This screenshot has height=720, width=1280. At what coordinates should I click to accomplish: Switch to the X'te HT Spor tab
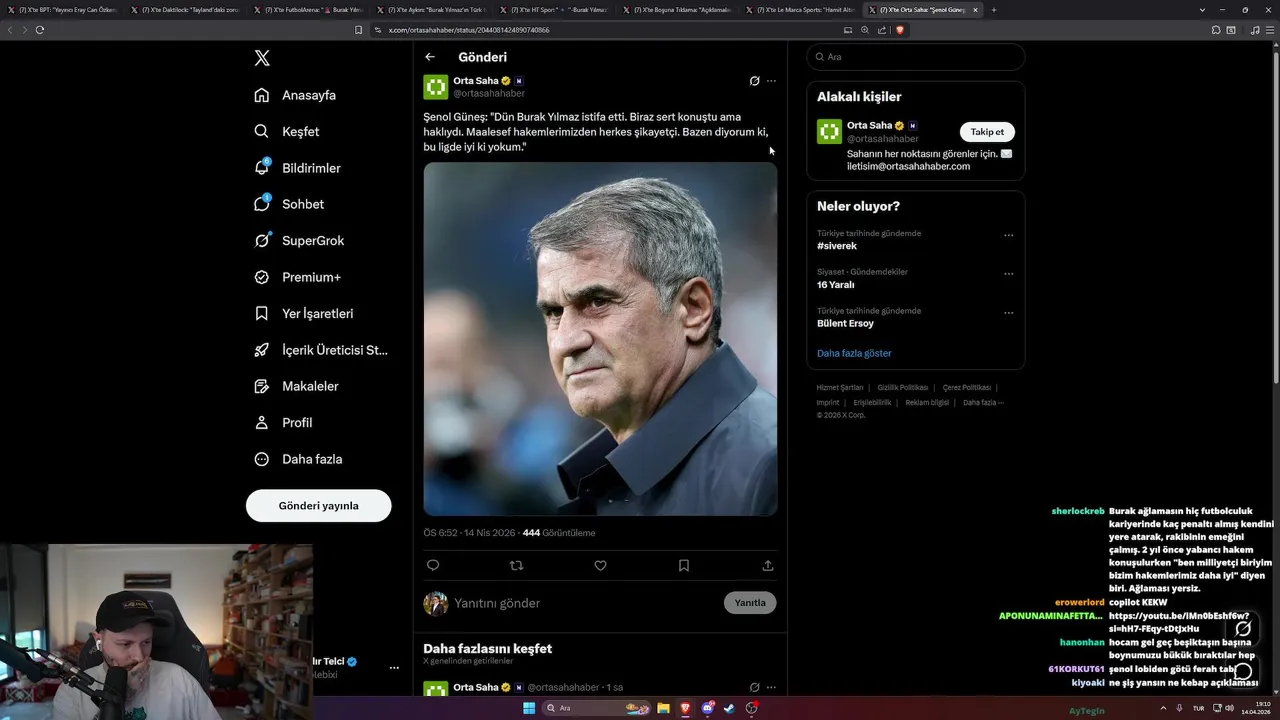[554, 10]
